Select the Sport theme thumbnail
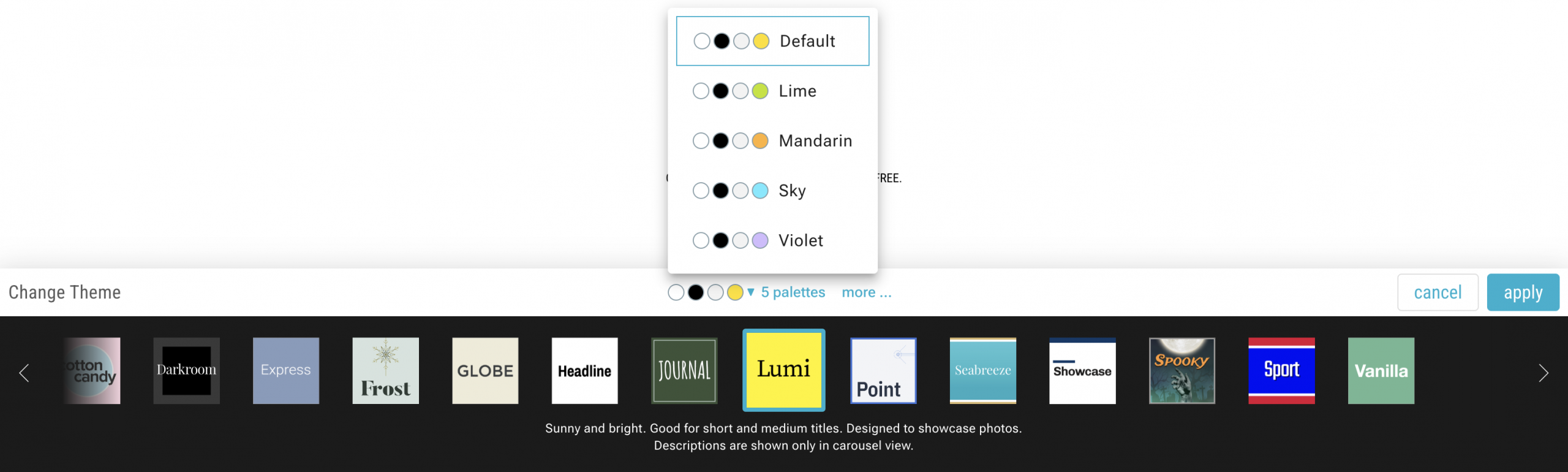 click(1281, 370)
